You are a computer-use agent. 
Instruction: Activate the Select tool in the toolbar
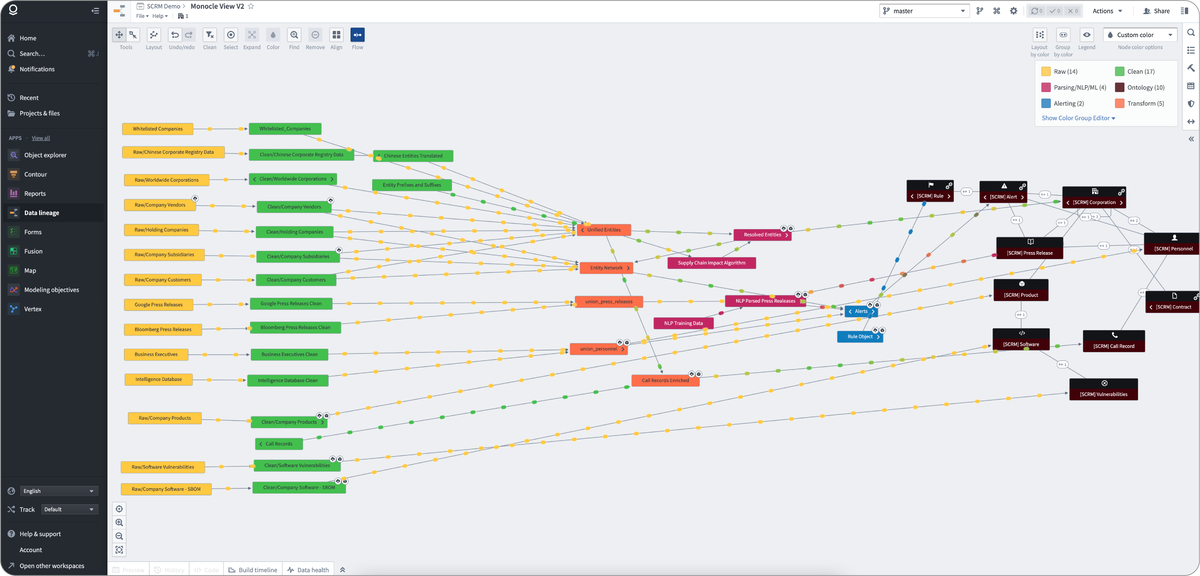[231, 35]
